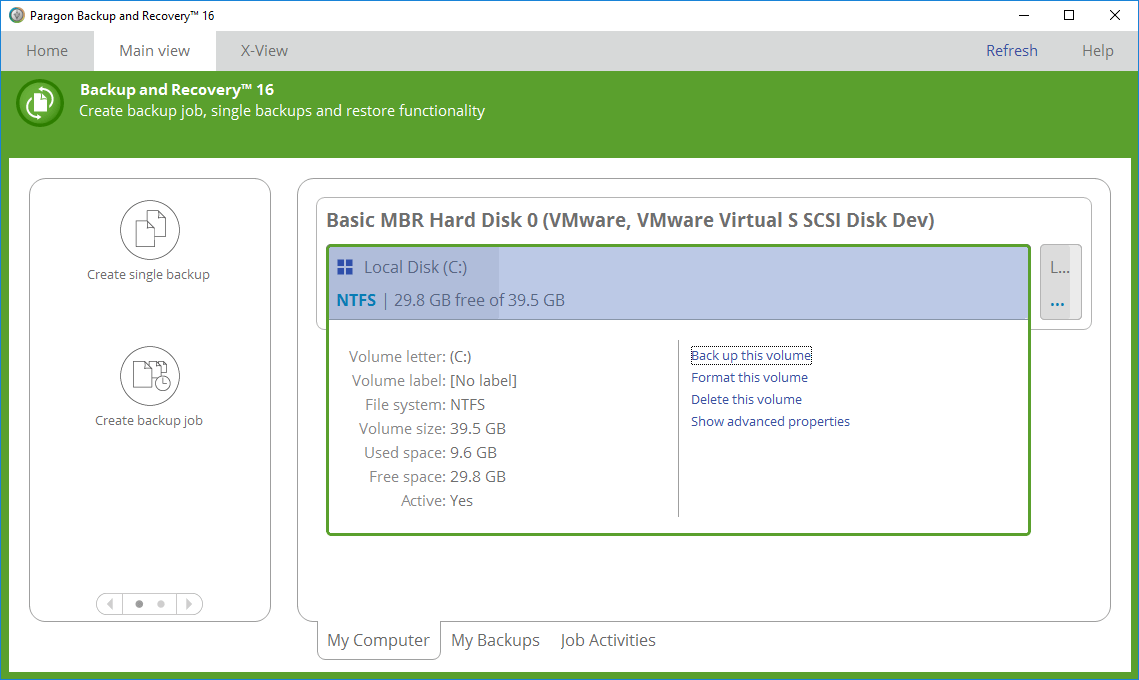Minimize the Paragon window
Image resolution: width=1139 pixels, height=680 pixels.
1024,15
